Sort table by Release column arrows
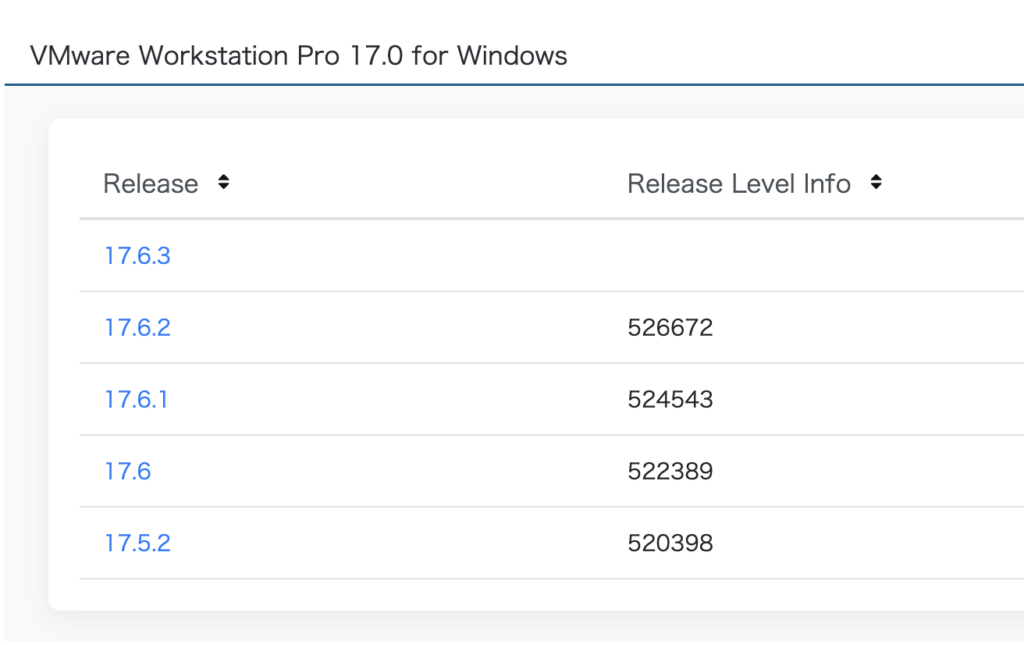 tap(223, 182)
